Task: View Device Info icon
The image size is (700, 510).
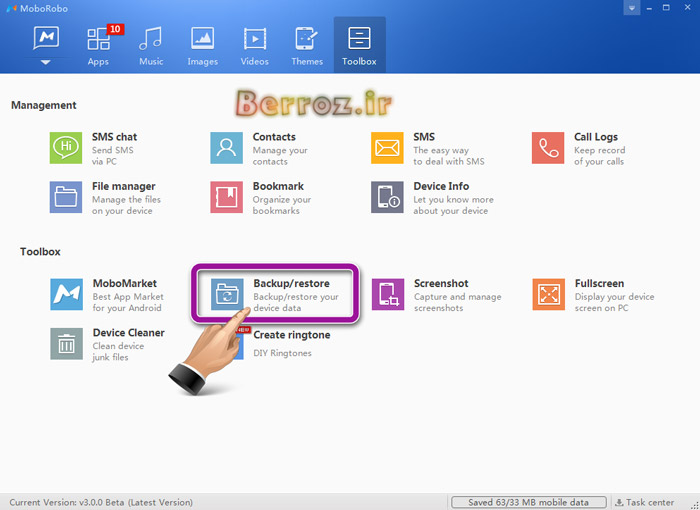Action: 387,197
